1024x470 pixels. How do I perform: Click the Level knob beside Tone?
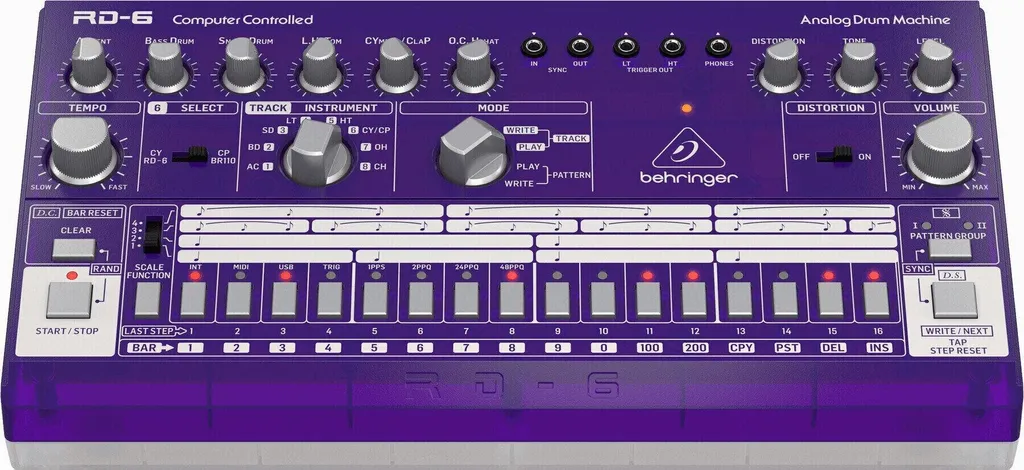click(934, 66)
